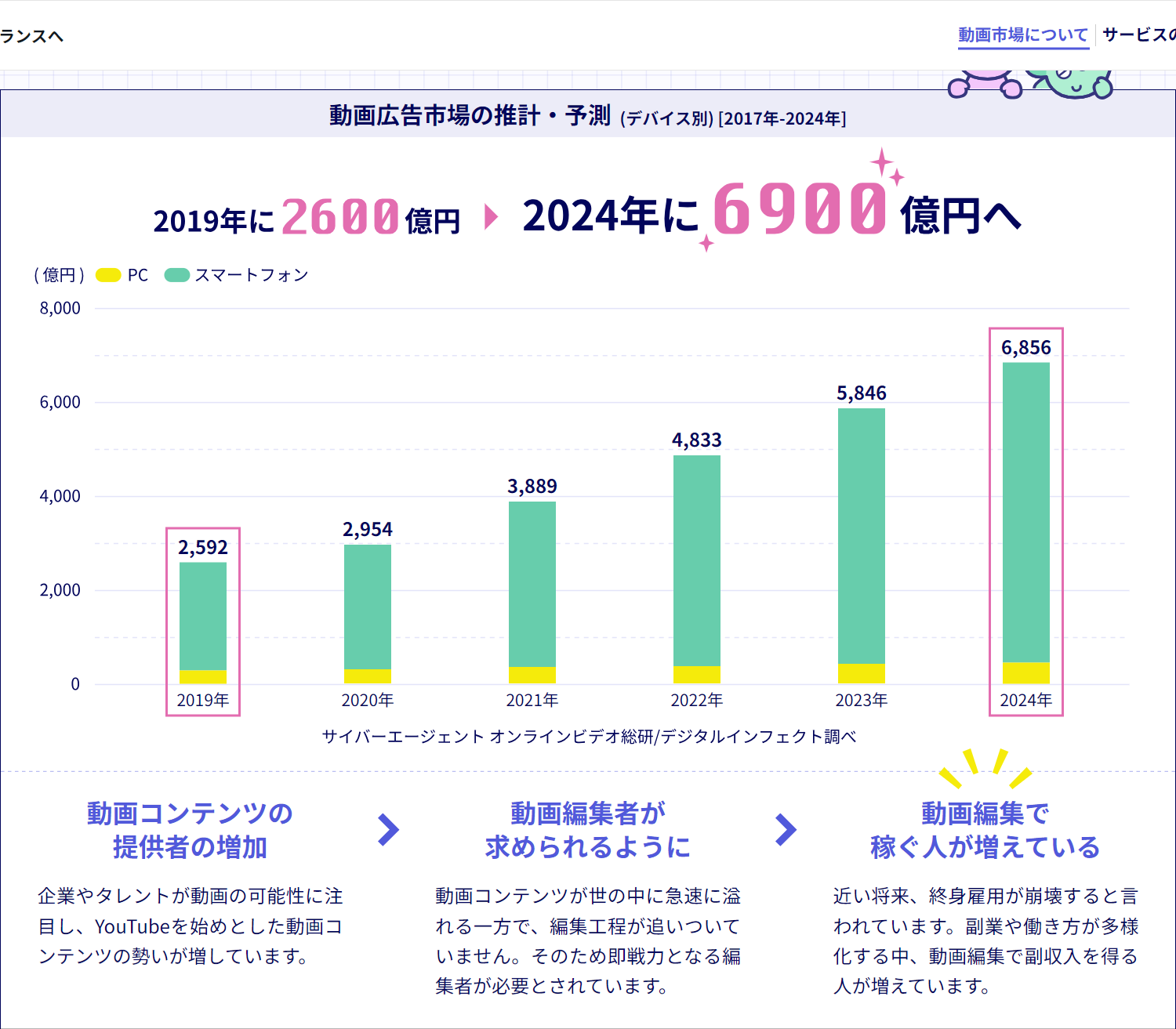1176x1029 pixels.
Task: Click the yellow PC legend swatch
Action: tap(108, 275)
